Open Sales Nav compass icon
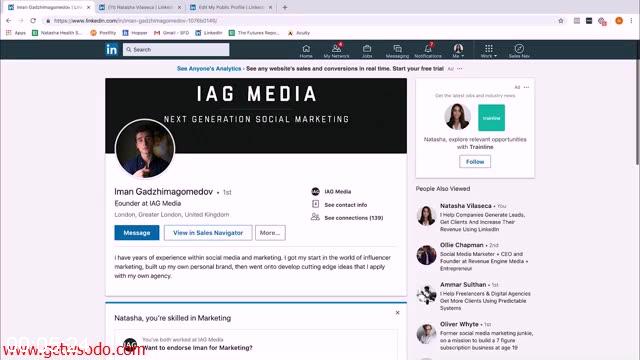 tap(519, 51)
